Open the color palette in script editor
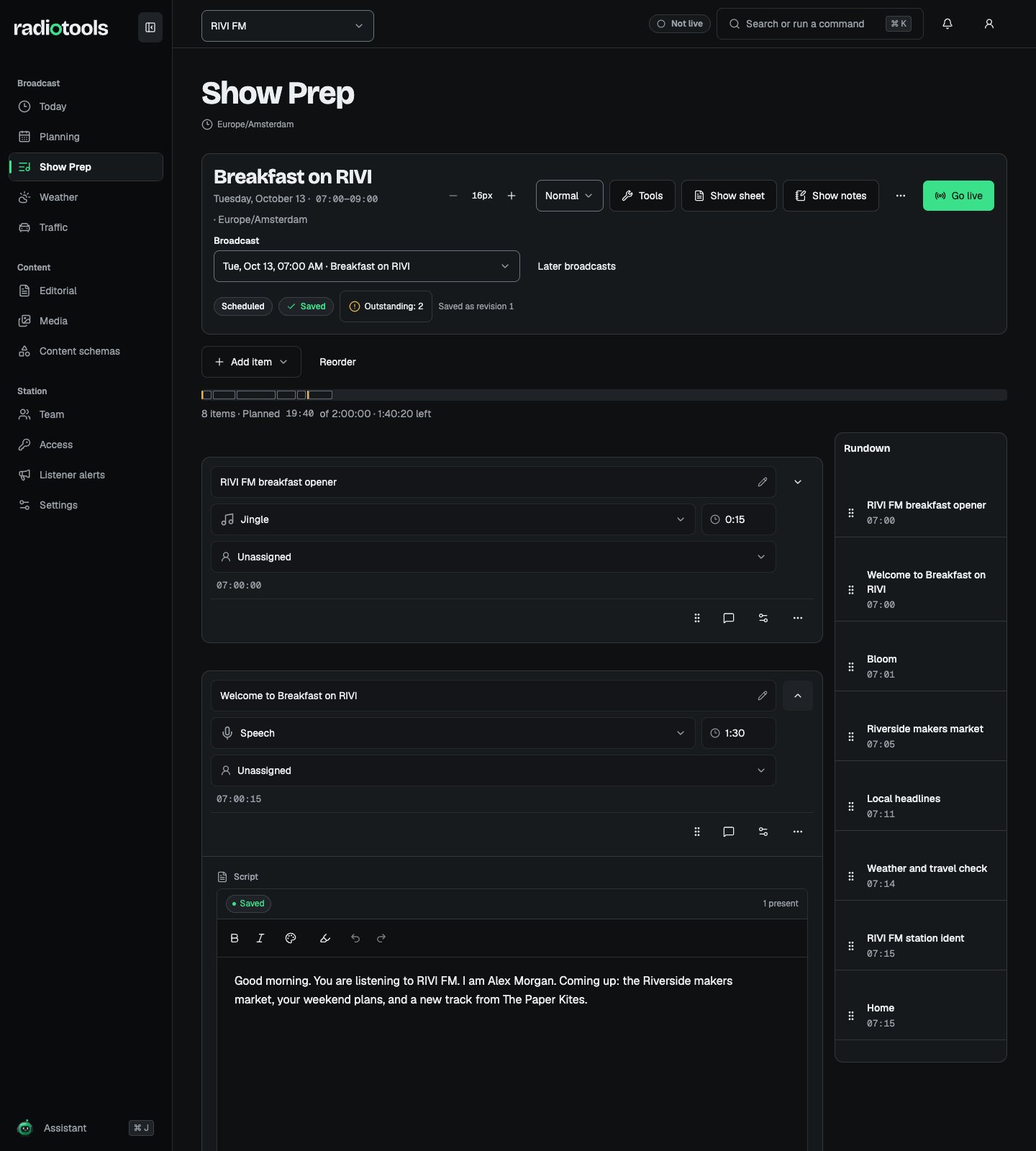Screen dimensions: 1036x1151 point(291,938)
